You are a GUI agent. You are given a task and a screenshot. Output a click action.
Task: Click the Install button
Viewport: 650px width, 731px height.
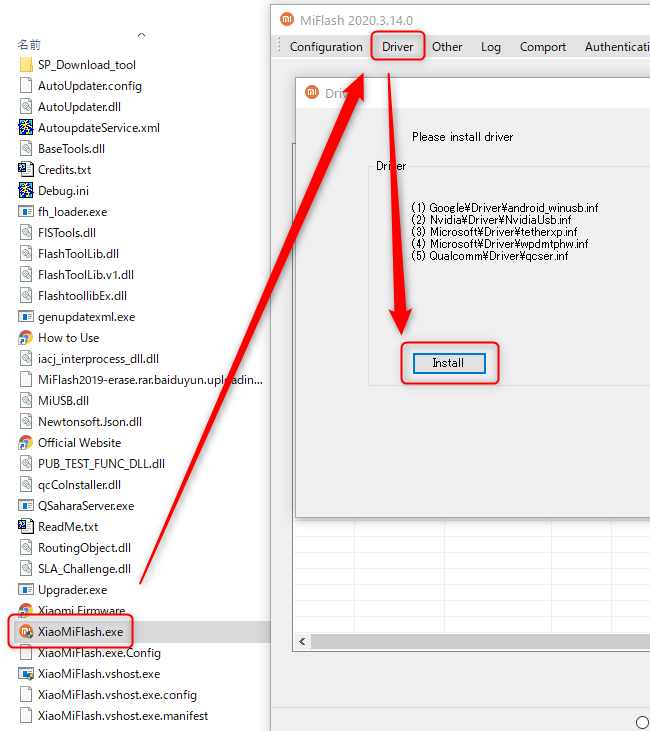pyautogui.click(x=449, y=363)
